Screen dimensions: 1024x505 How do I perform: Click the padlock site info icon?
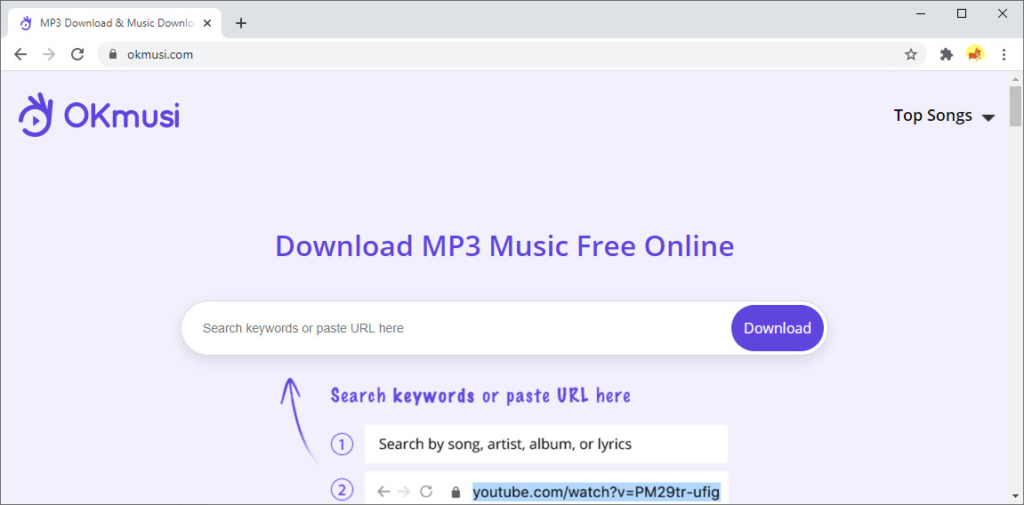click(113, 55)
